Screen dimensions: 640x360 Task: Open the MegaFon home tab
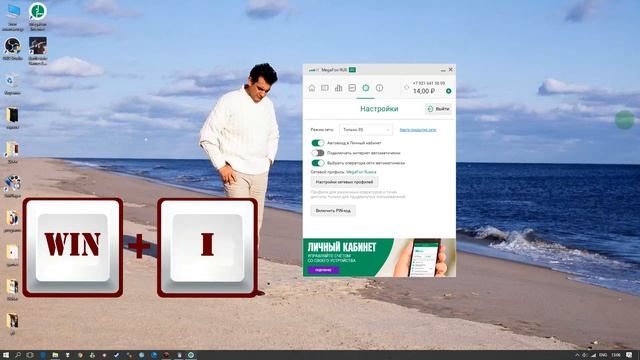coord(312,88)
